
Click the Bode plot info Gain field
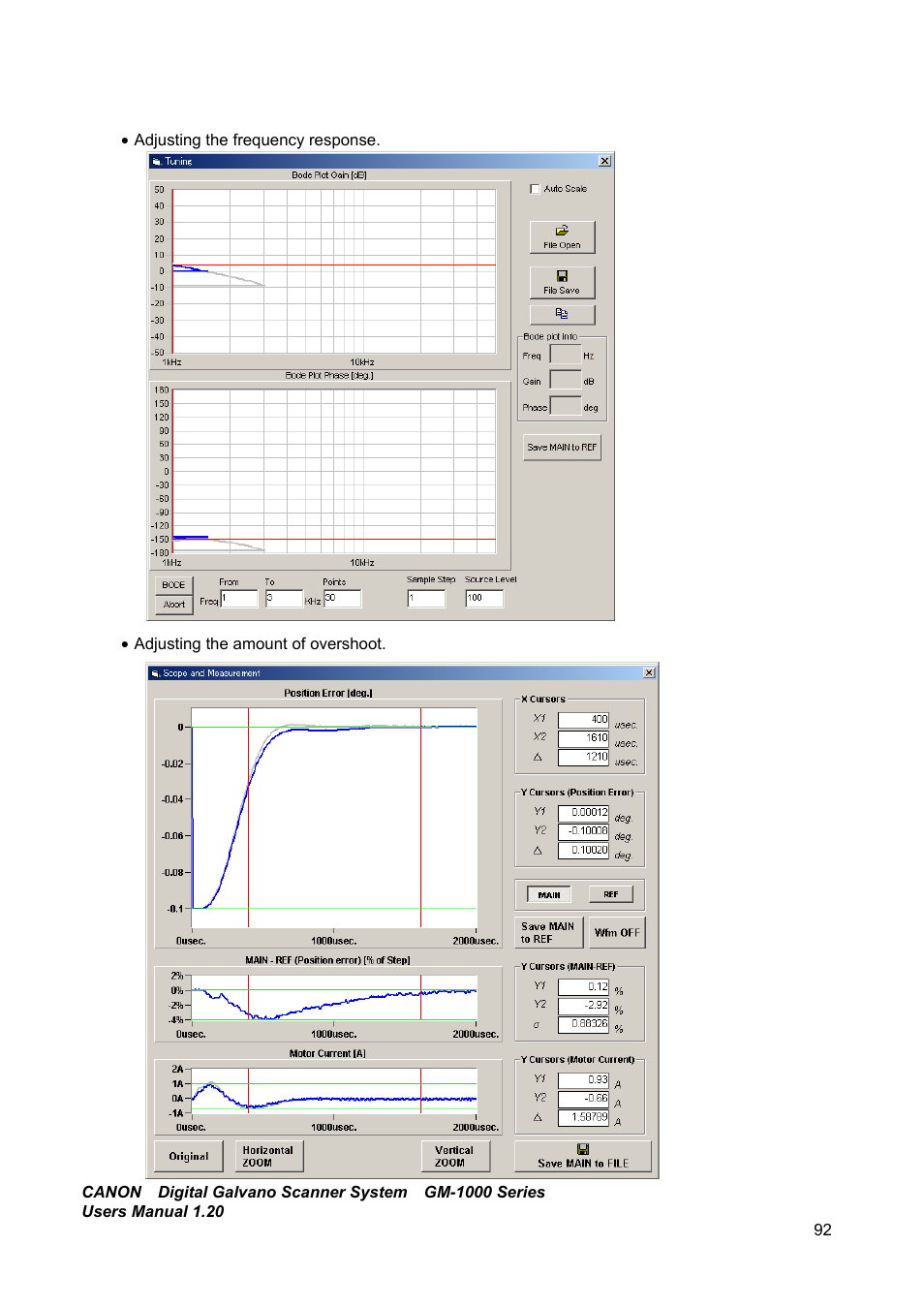566,380
